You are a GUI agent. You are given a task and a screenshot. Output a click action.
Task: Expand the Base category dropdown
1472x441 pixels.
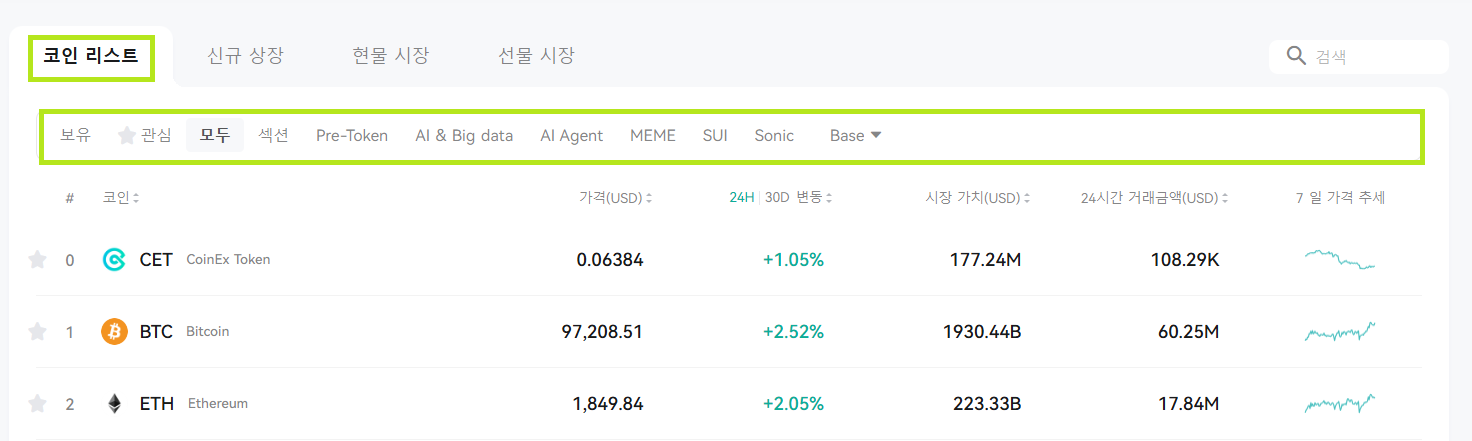coord(856,135)
